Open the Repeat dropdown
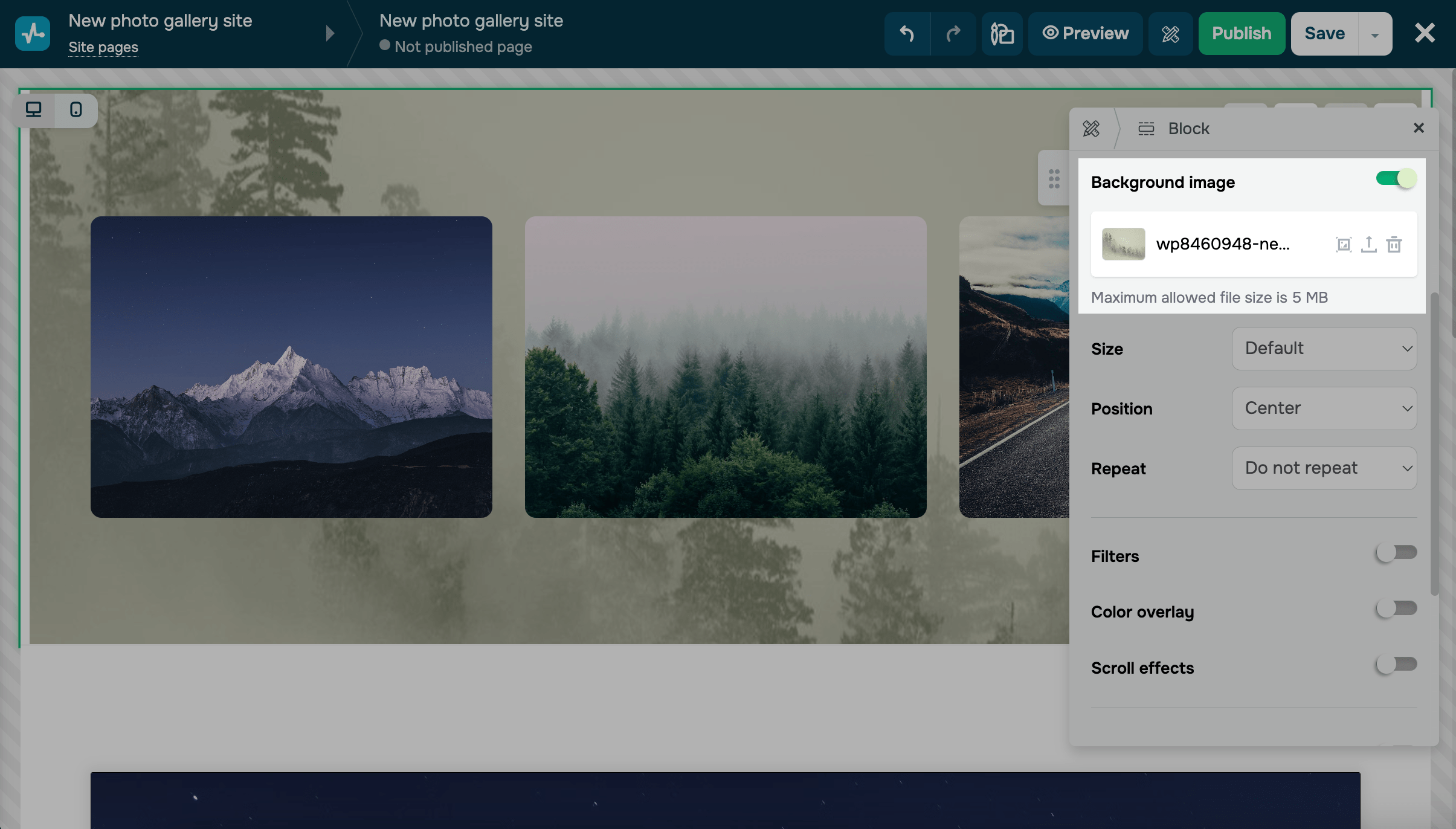 pos(1324,468)
